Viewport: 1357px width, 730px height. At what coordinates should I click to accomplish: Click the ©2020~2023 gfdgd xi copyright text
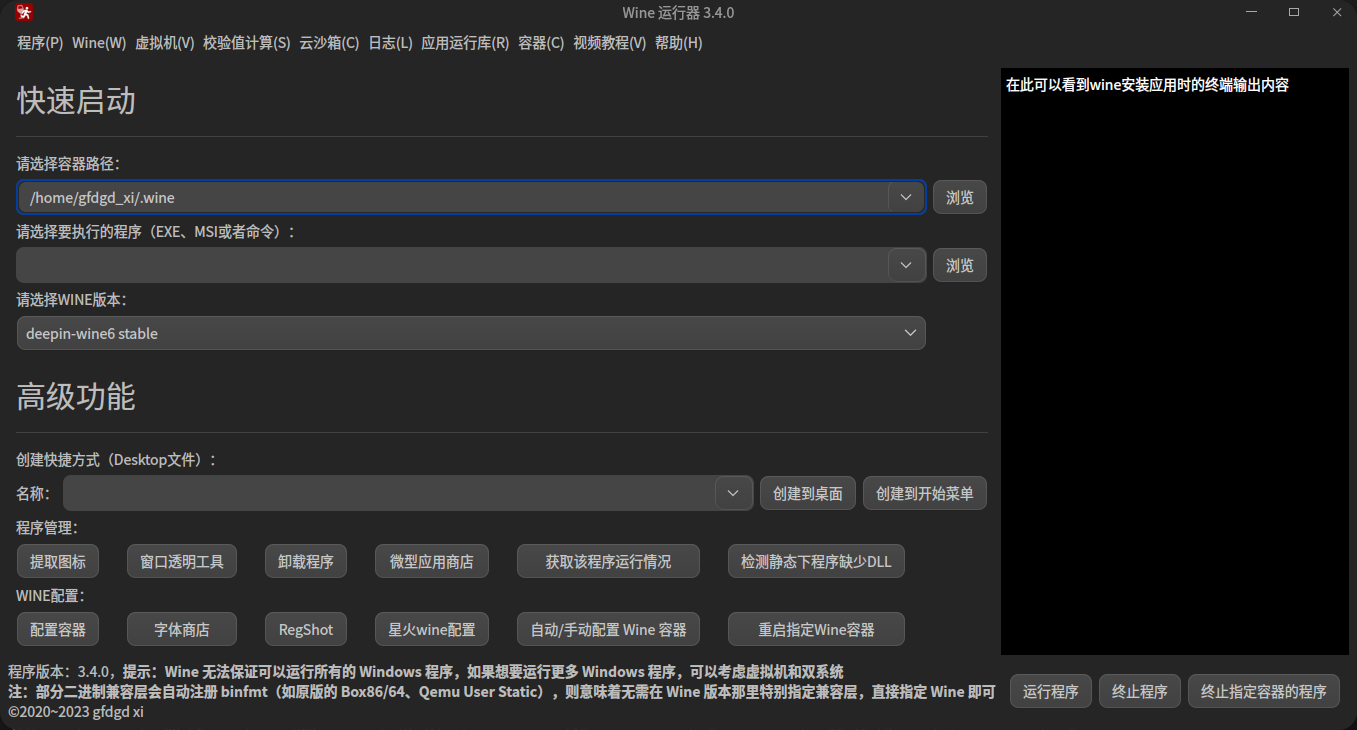76,711
